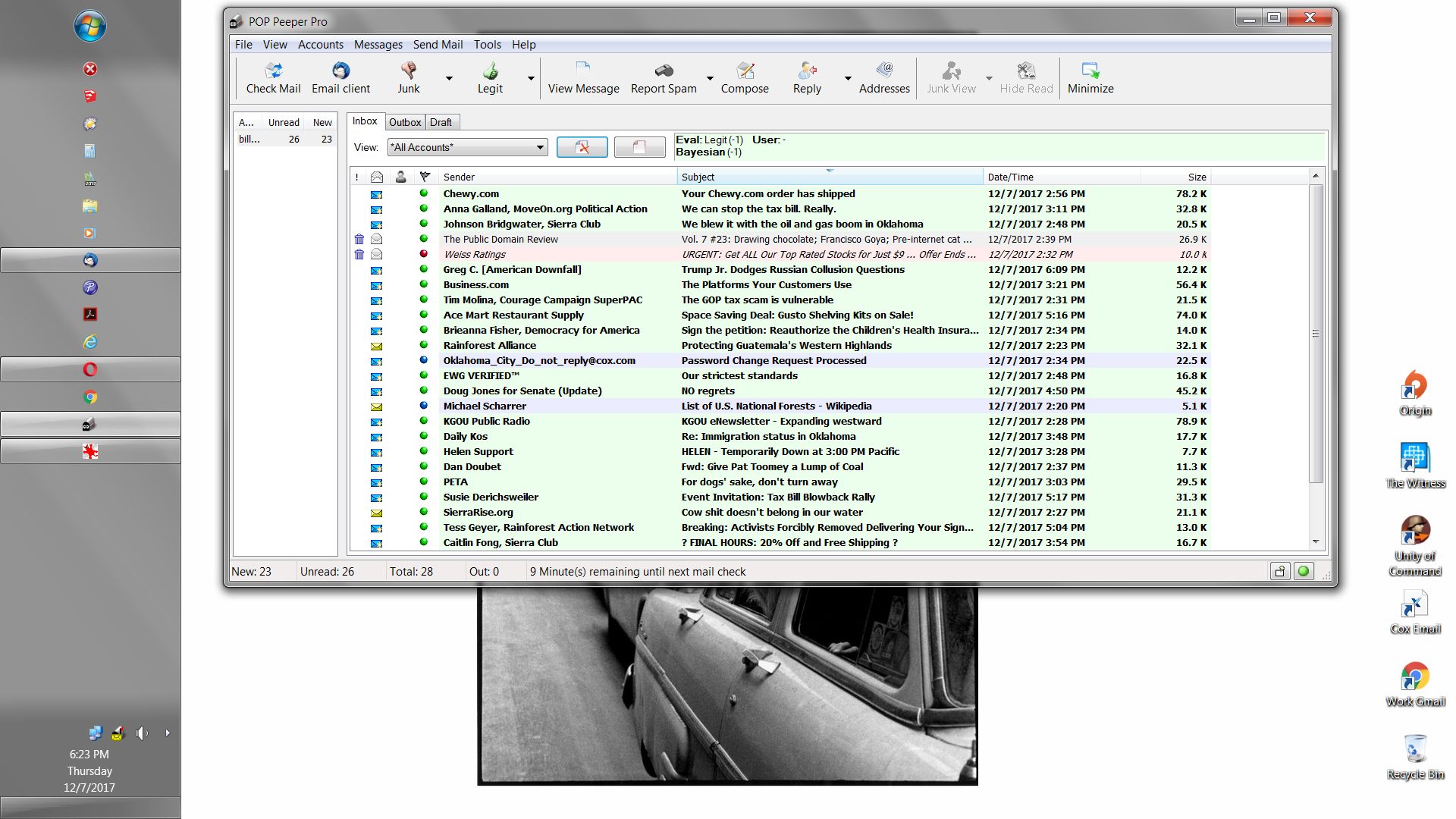
Task: Sort messages by Sender column header
Action: coord(557,177)
